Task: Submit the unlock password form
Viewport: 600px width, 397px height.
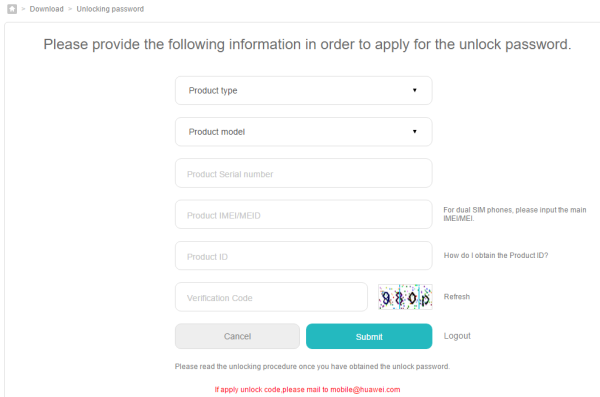Action: point(369,336)
